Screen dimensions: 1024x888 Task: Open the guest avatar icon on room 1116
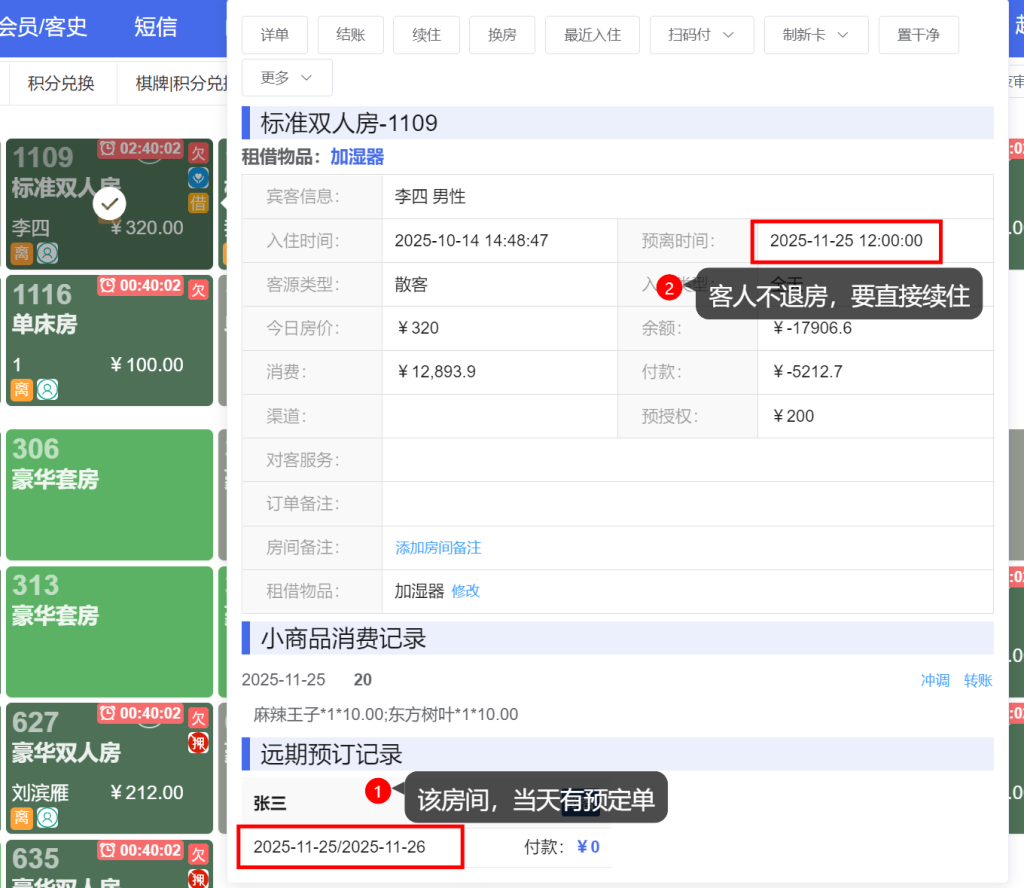coord(47,390)
